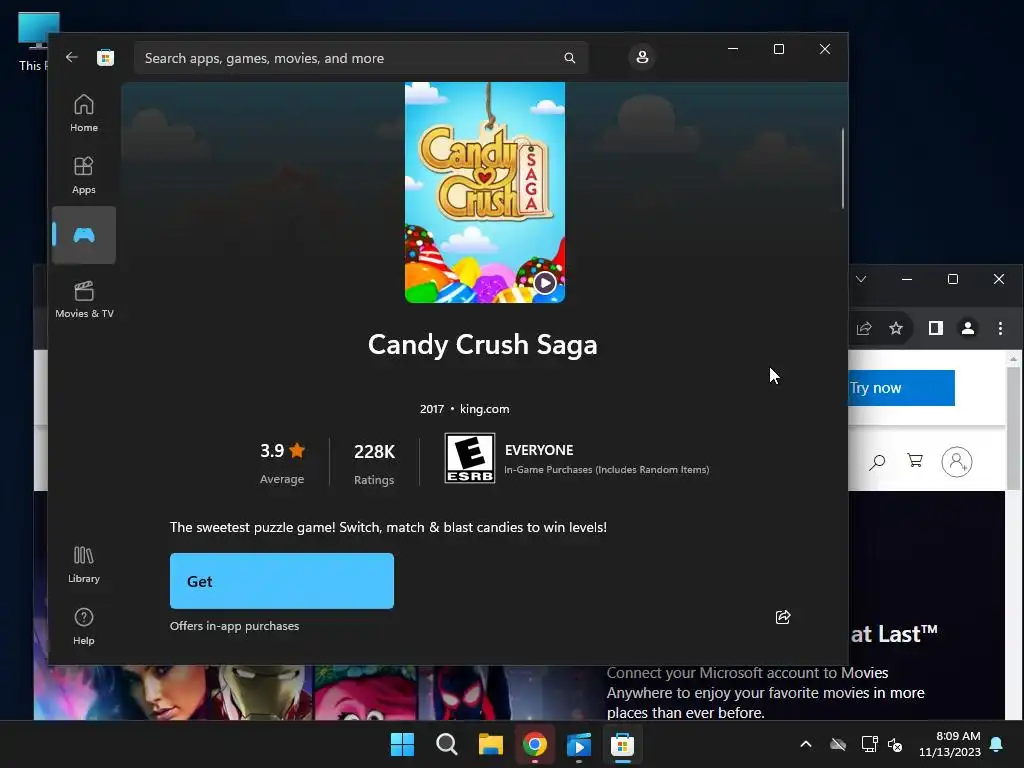Click the Iron Man movie thumbnail behind Store
Screen dimensions: 1024x768
pos(261,692)
